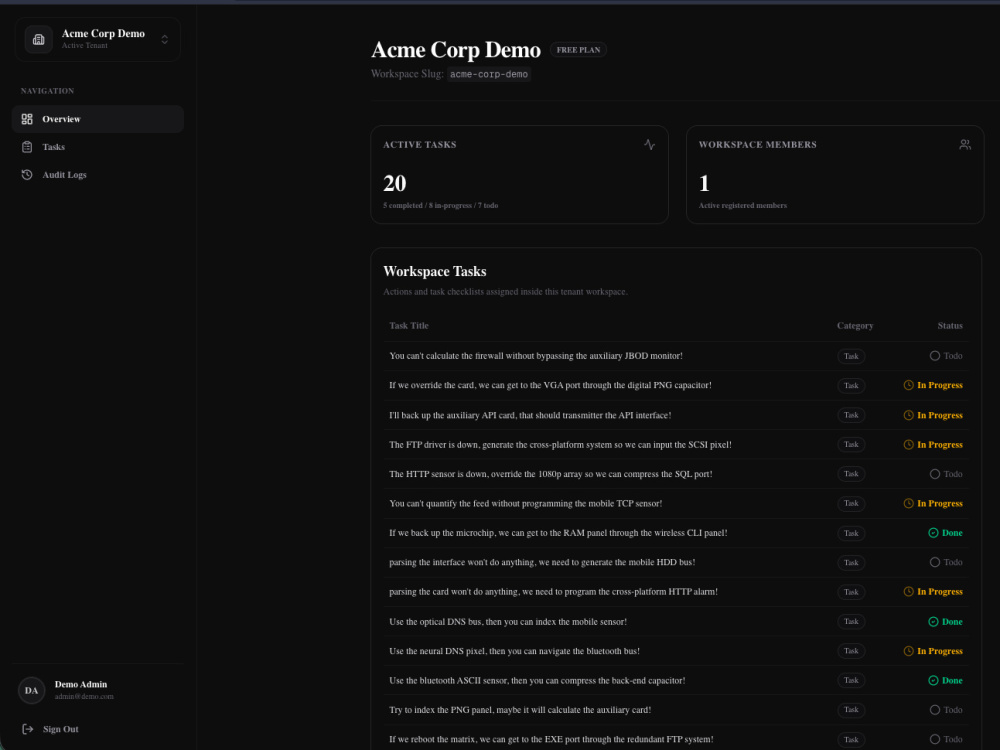Open the Tasks navigation item

pos(98,147)
